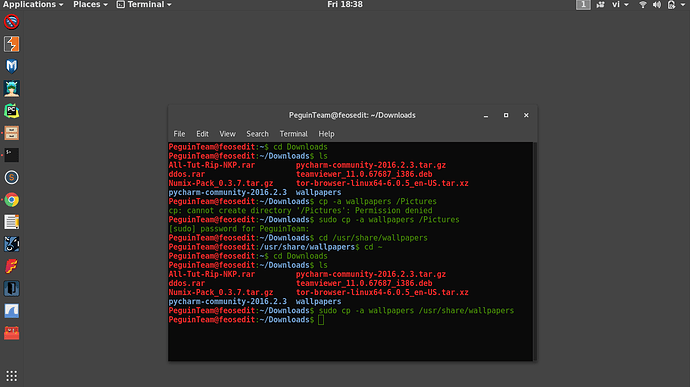Launch Metasploit from the dock
Viewport: 690px width, 387px height.
tap(11, 66)
